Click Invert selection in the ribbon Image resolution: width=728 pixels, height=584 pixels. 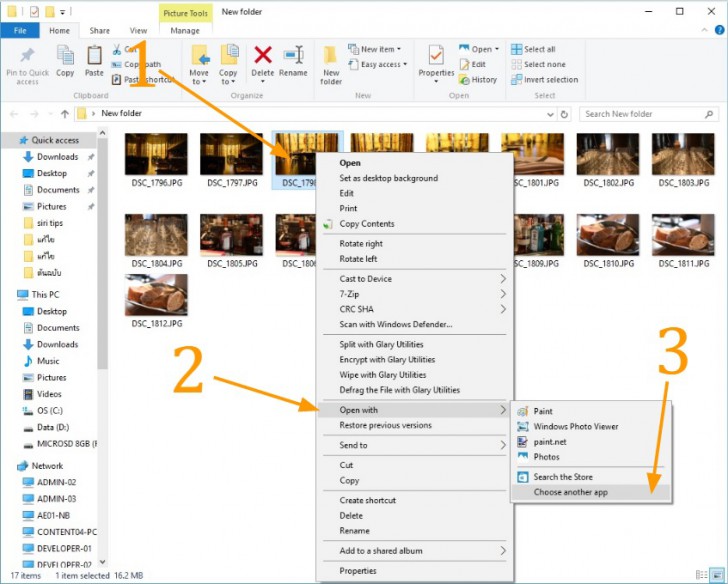point(545,80)
